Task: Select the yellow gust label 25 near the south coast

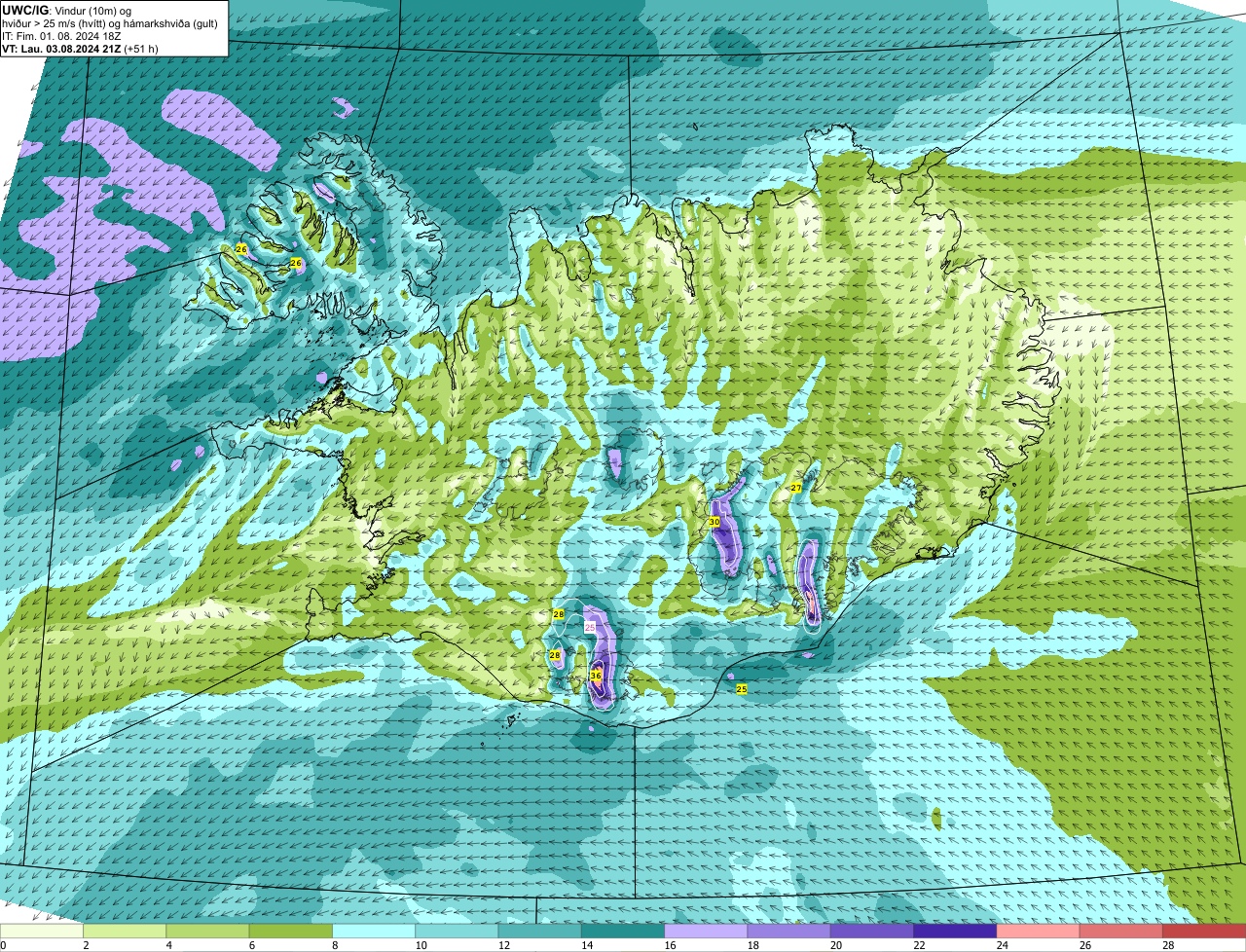Action: tap(742, 689)
